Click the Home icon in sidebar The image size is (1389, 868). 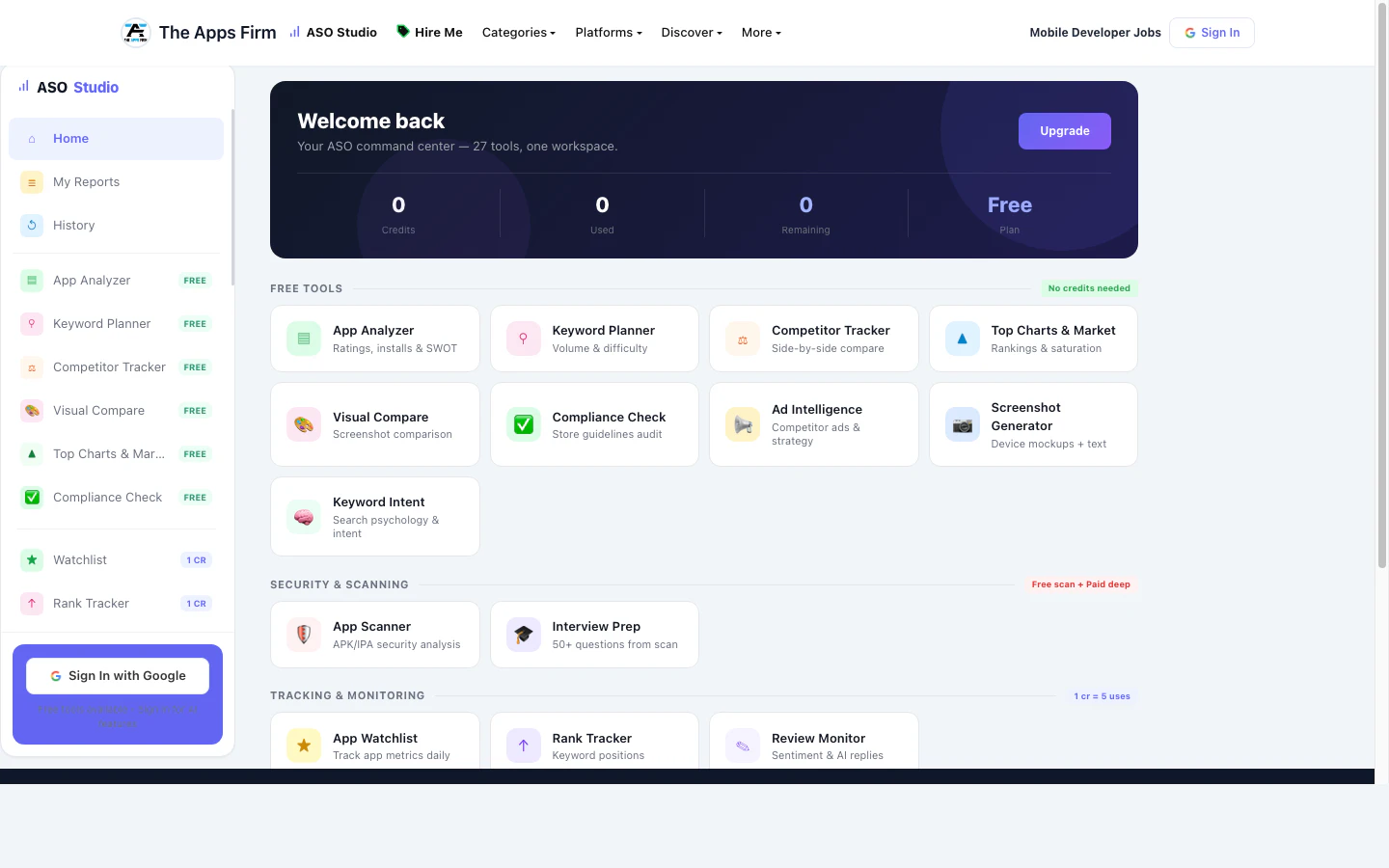(x=32, y=139)
